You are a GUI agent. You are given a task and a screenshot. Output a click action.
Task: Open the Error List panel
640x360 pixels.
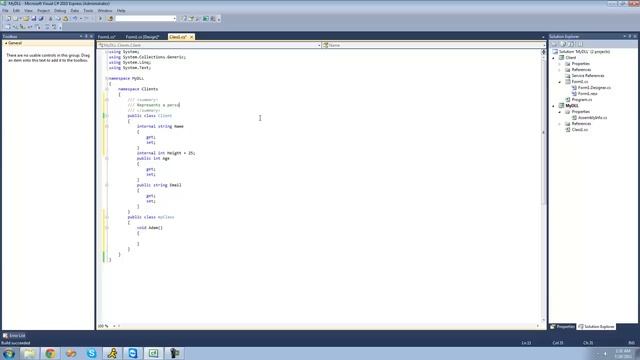tap(14, 336)
